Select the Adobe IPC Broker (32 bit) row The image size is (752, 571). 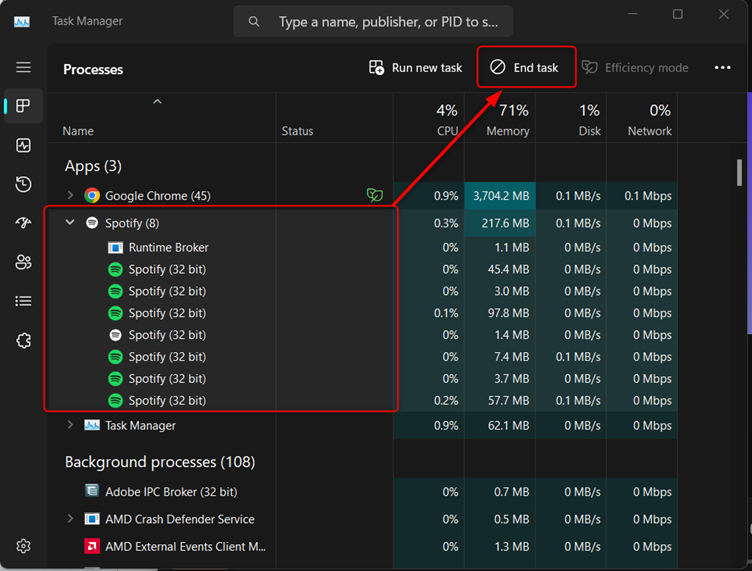pos(363,492)
